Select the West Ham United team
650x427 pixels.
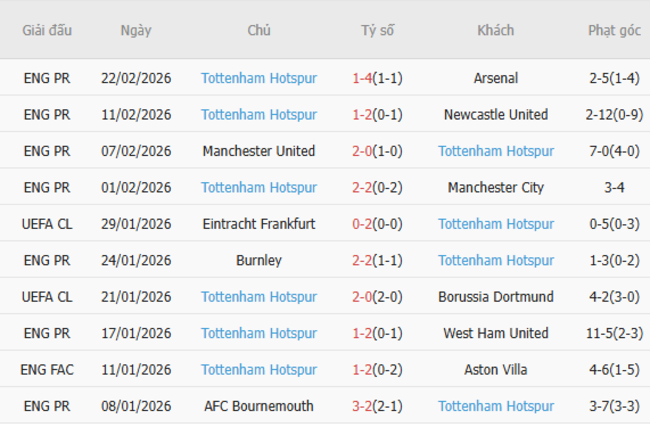click(x=496, y=334)
